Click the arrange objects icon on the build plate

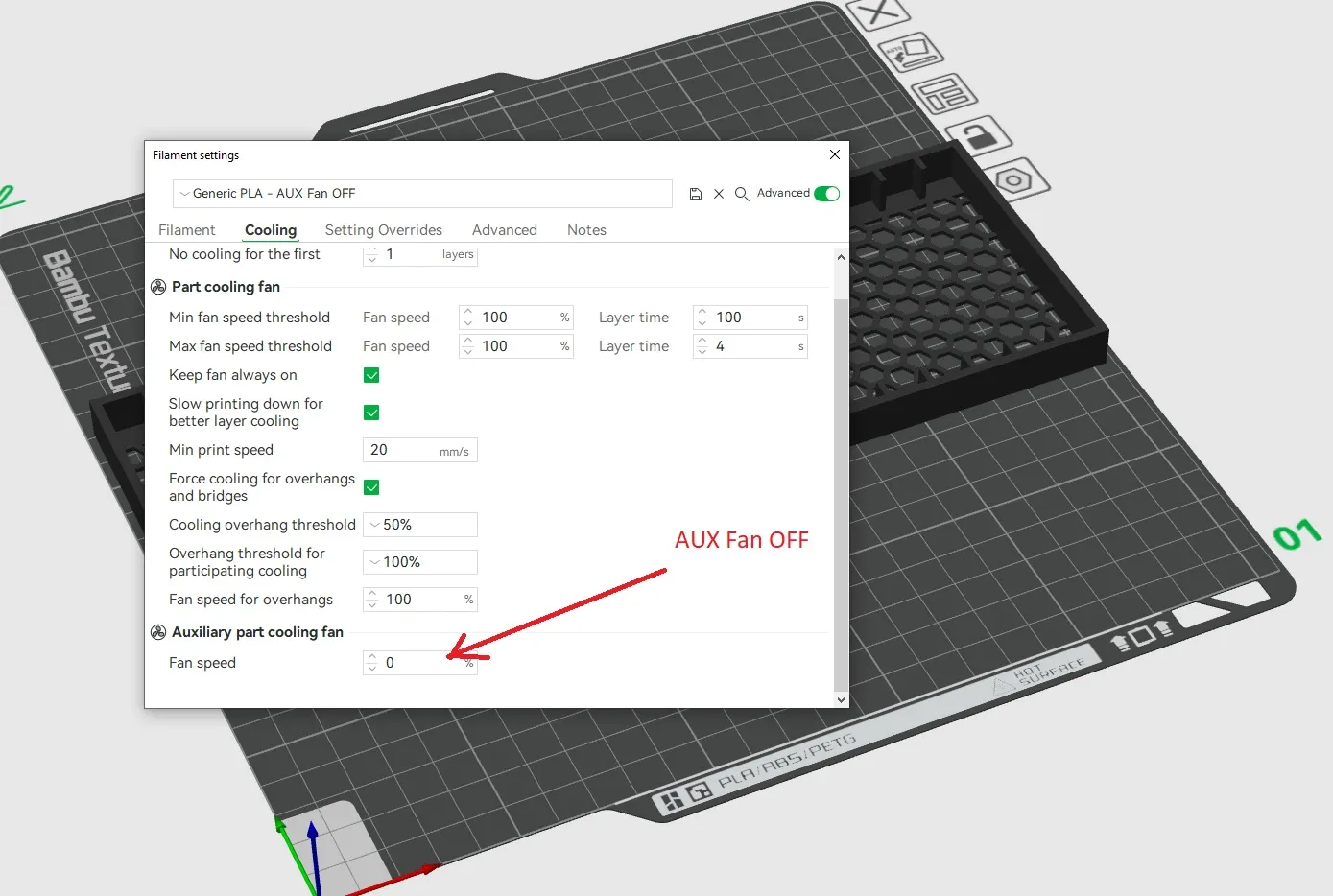coord(944,94)
